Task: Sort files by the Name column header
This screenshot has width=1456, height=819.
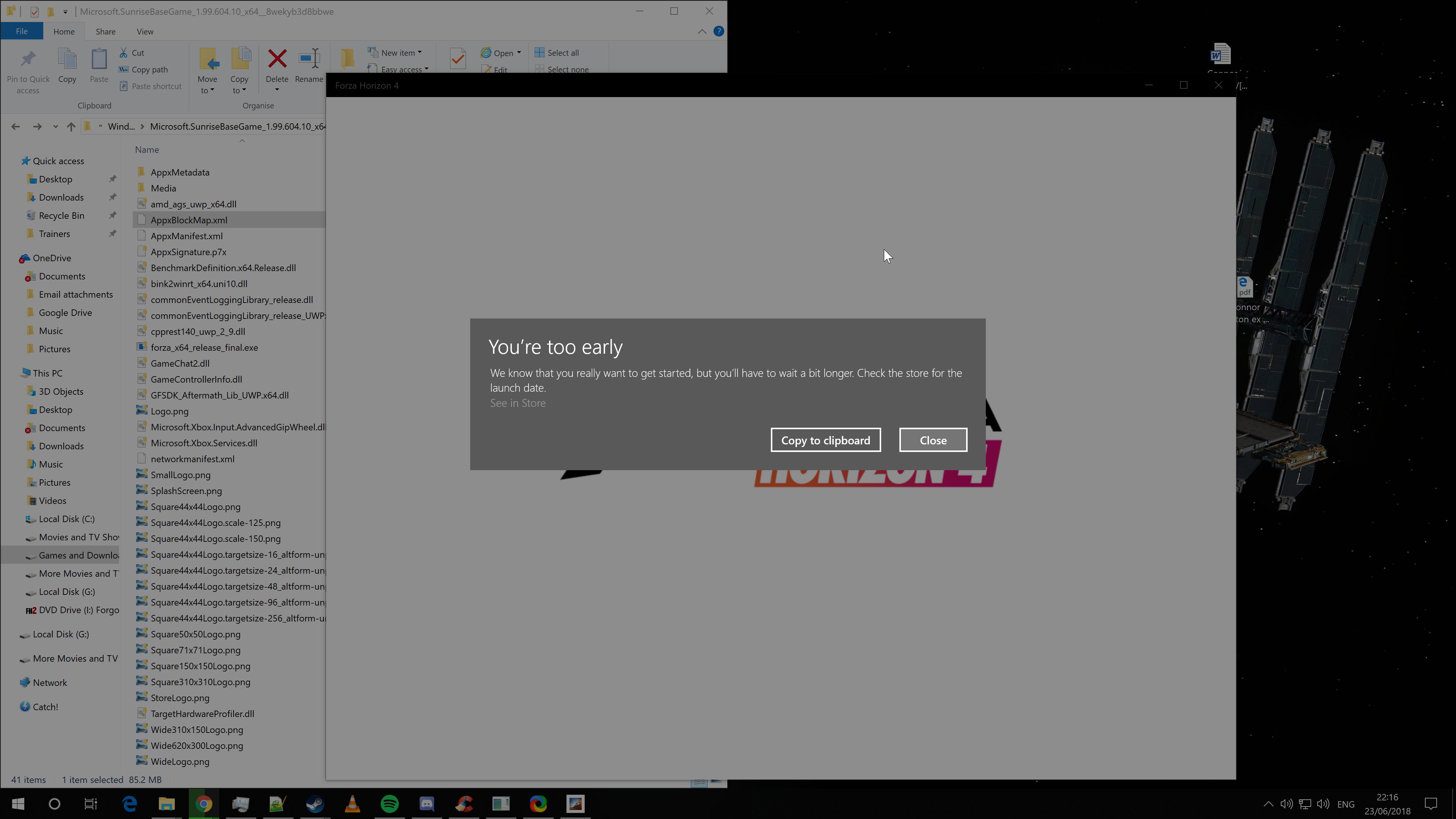Action: (147, 150)
